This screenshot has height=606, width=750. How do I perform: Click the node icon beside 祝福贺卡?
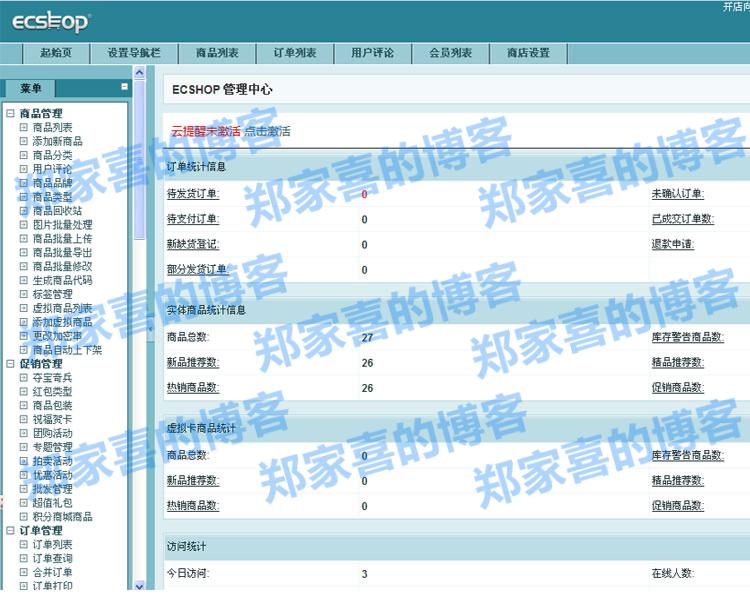tap(23, 419)
